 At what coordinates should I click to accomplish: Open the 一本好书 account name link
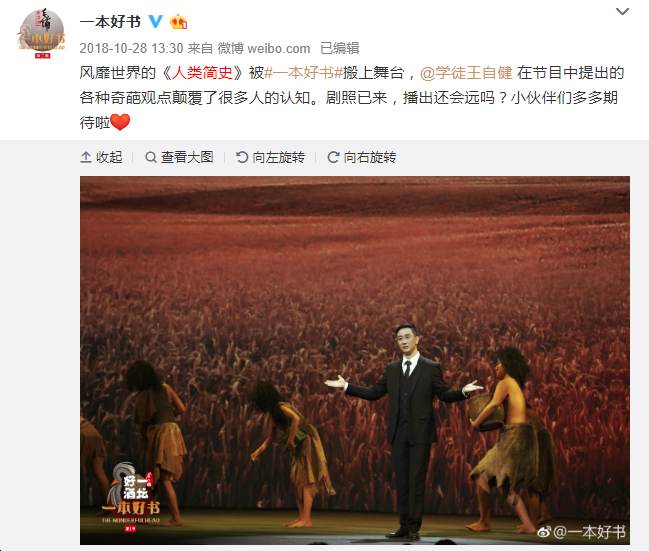coord(110,22)
